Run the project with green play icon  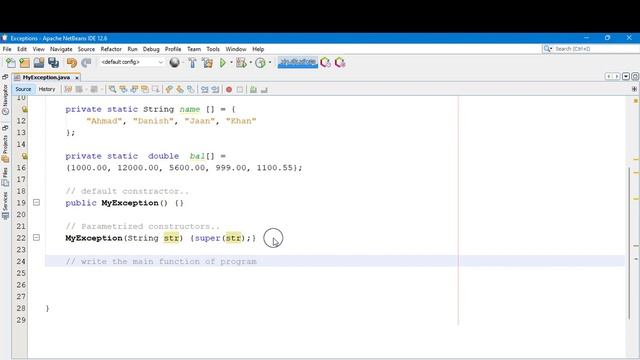[x=223, y=62]
